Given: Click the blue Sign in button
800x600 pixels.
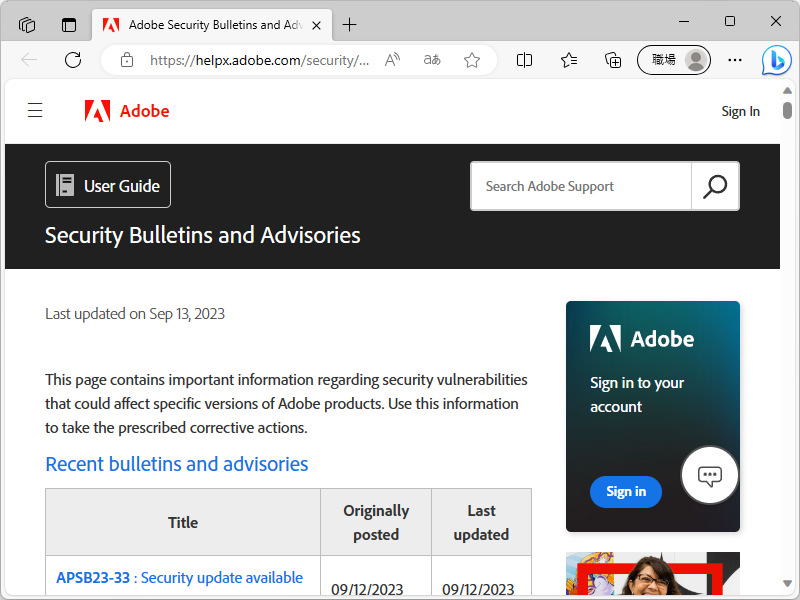Looking at the screenshot, I should (626, 491).
